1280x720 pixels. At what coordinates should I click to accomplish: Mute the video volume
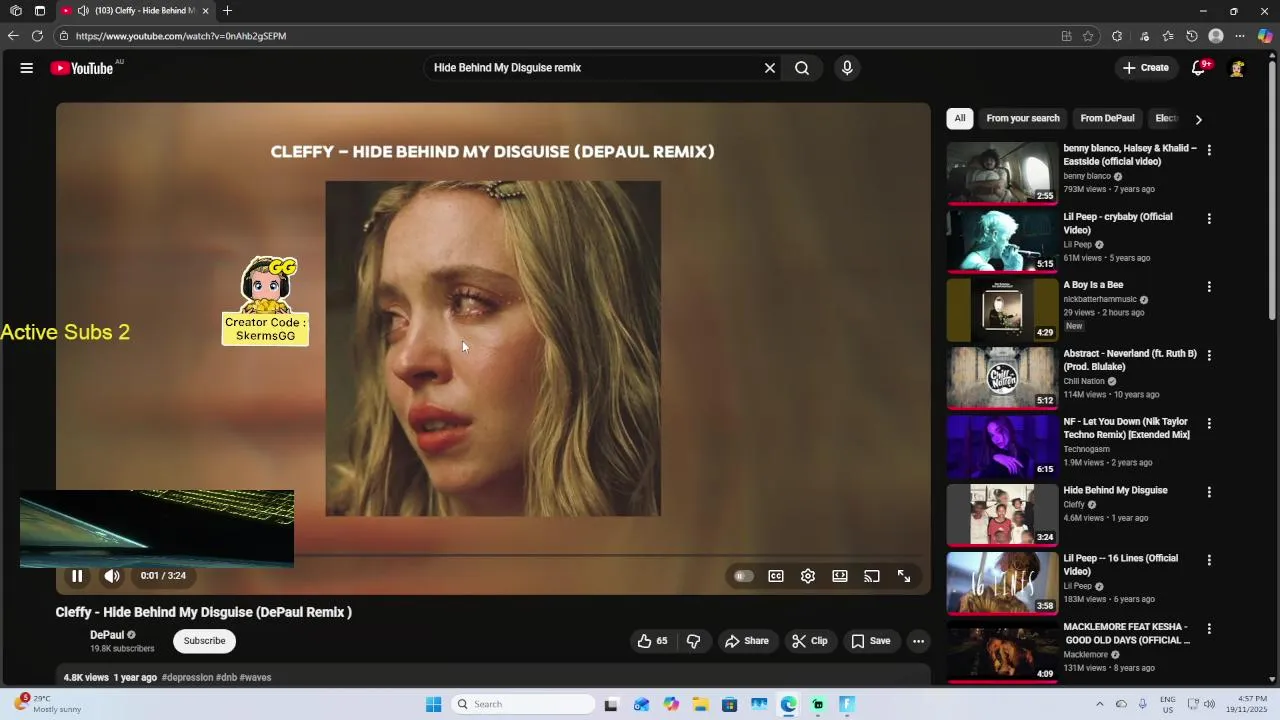112,576
